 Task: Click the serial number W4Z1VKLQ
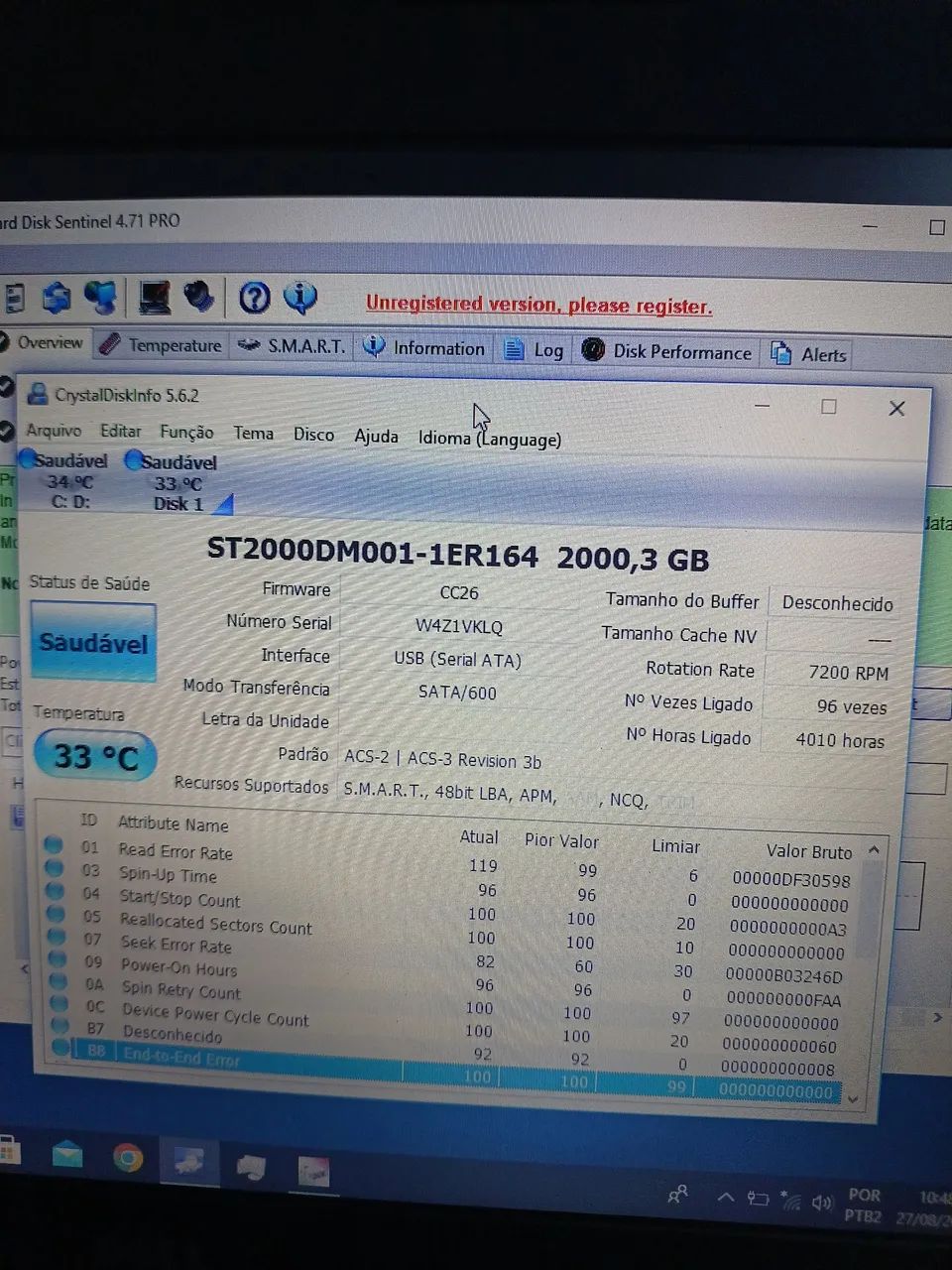(x=458, y=626)
